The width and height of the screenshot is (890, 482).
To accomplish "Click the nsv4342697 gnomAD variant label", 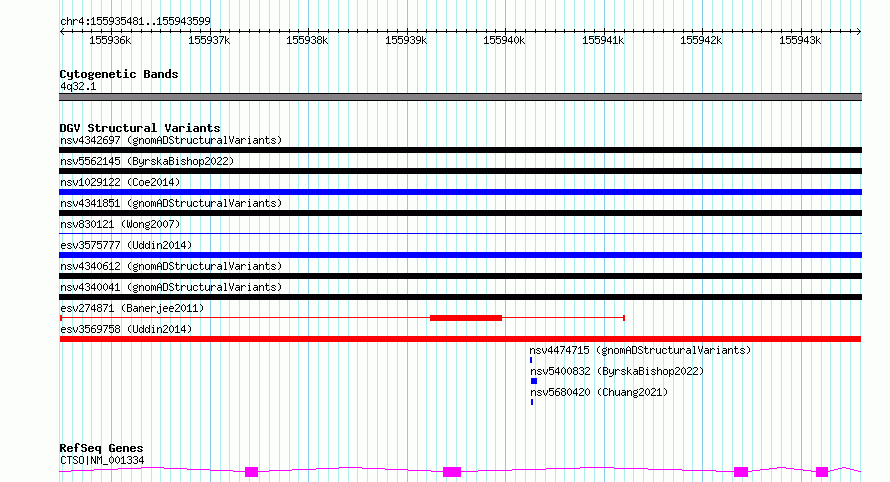I will click(x=170, y=140).
